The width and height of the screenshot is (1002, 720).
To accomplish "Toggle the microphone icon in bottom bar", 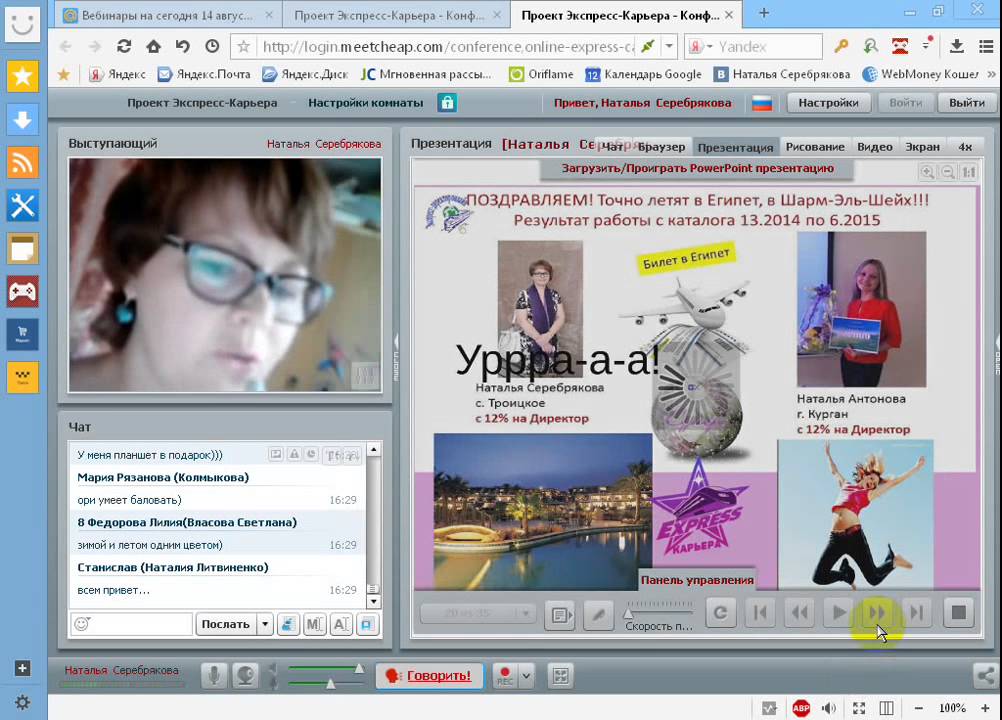I will pyautogui.click(x=213, y=676).
